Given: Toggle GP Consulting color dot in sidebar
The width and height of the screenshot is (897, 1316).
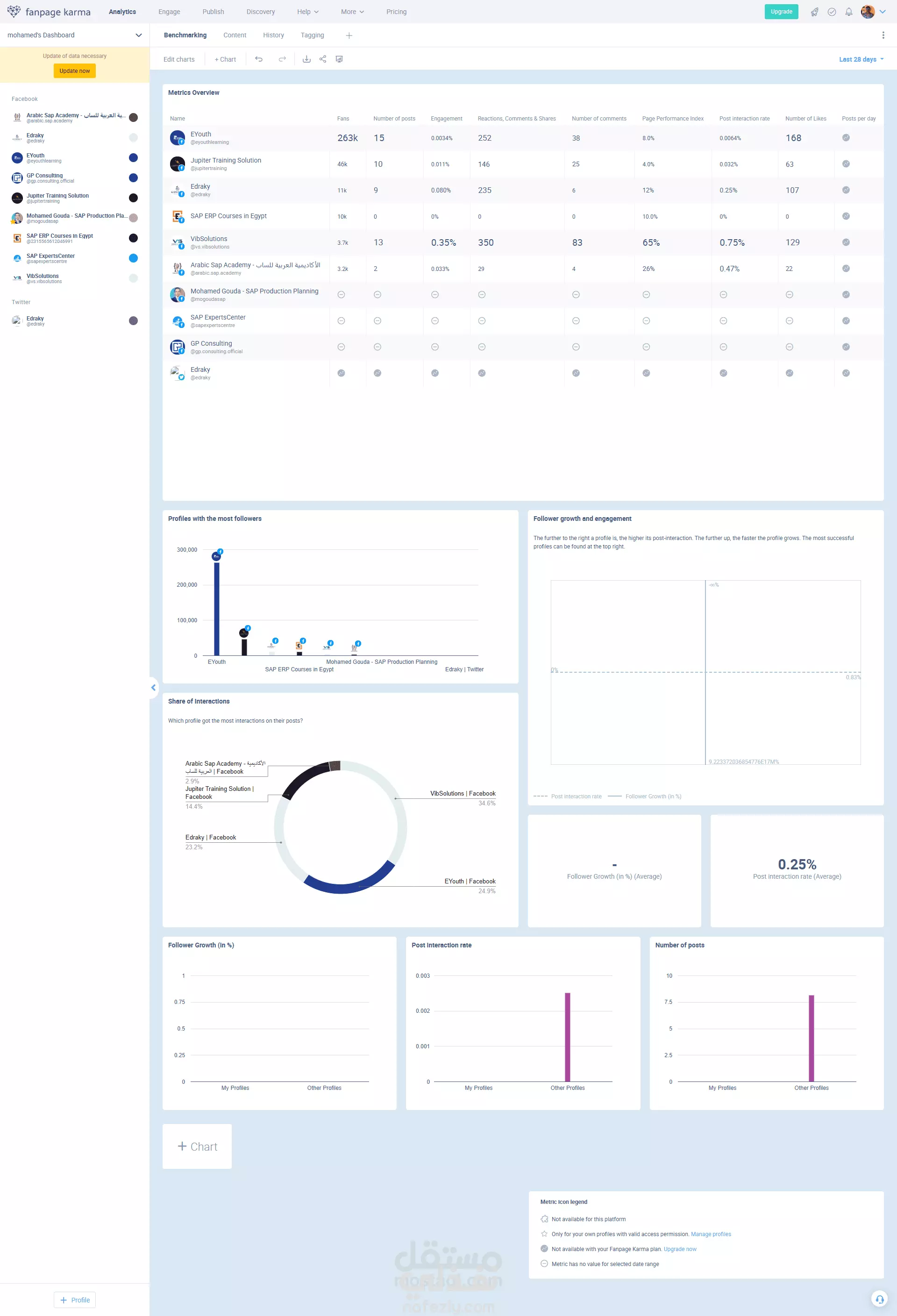Looking at the screenshot, I should pos(134,178).
